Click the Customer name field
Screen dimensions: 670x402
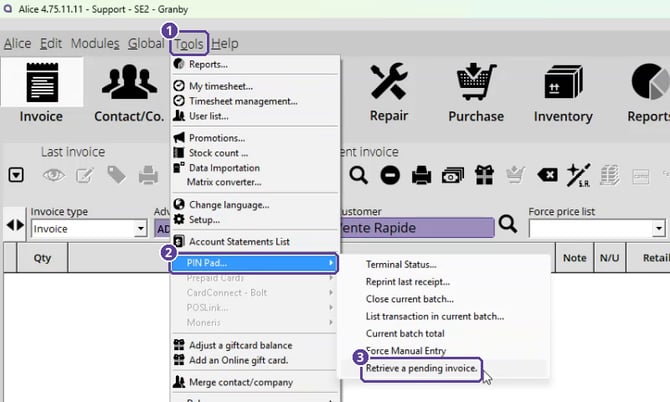[x=417, y=228]
